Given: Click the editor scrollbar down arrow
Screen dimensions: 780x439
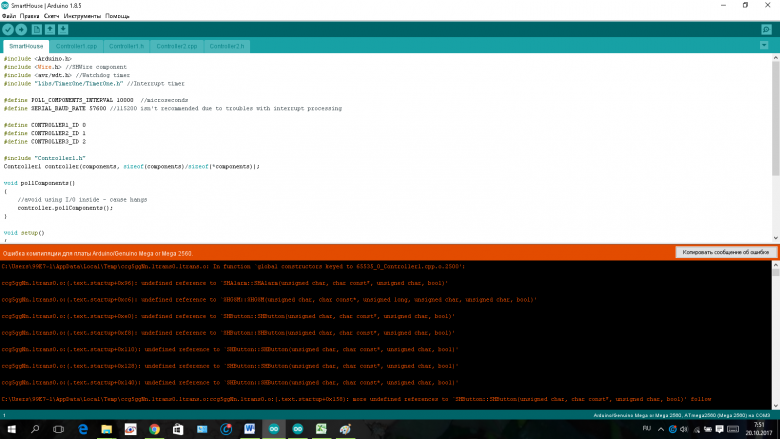Looking at the screenshot, I should point(776,238).
